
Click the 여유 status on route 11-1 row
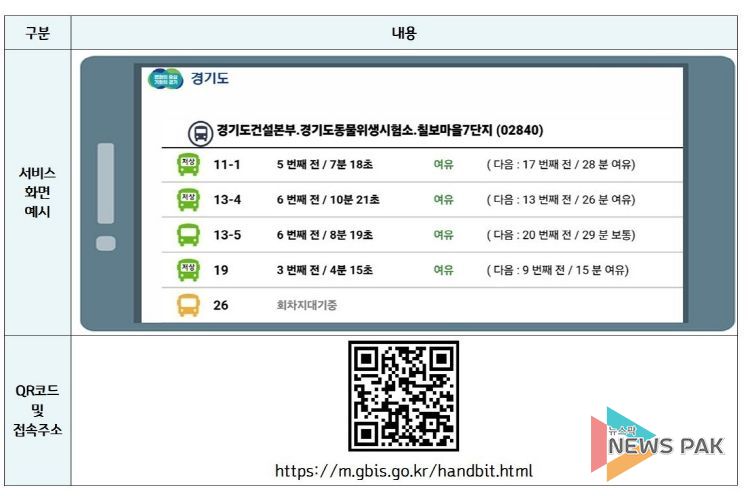click(x=443, y=165)
